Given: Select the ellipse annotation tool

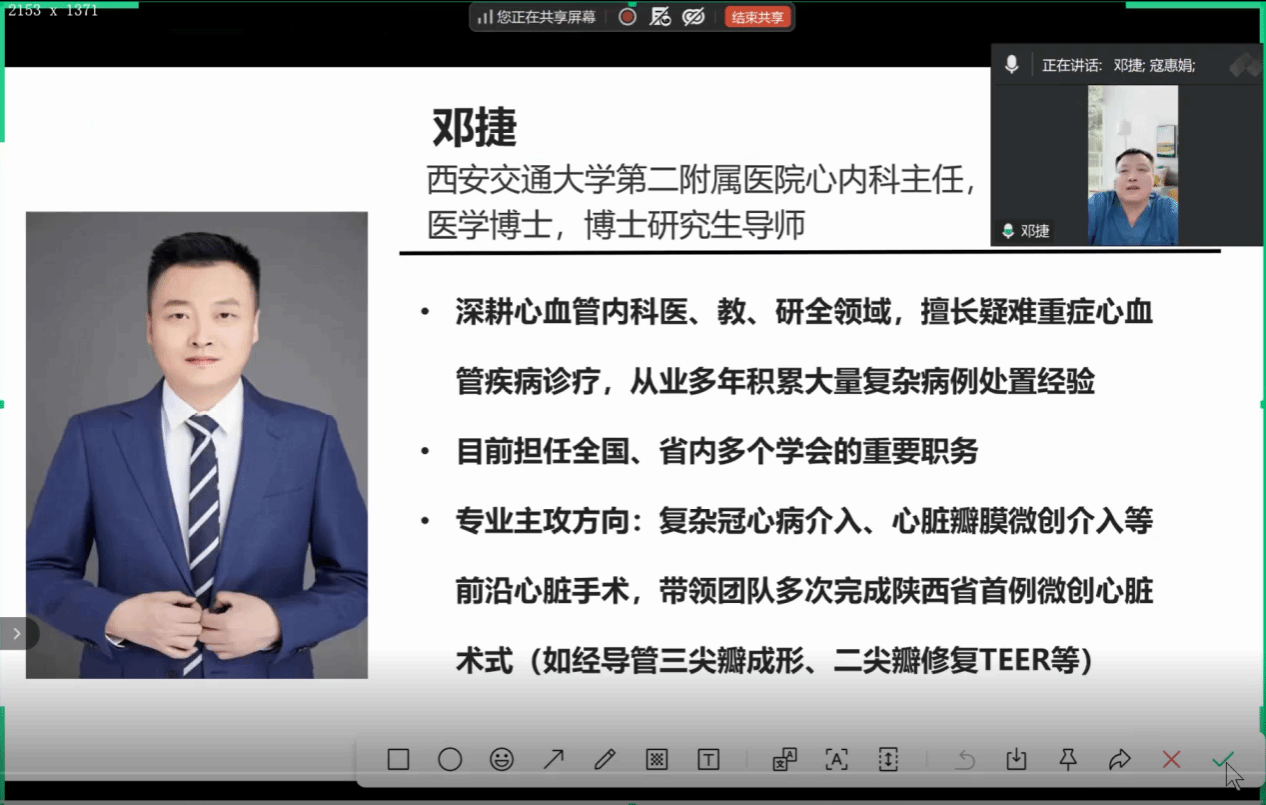Looking at the screenshot, I should pyautogui.click(x=450, y=760).
